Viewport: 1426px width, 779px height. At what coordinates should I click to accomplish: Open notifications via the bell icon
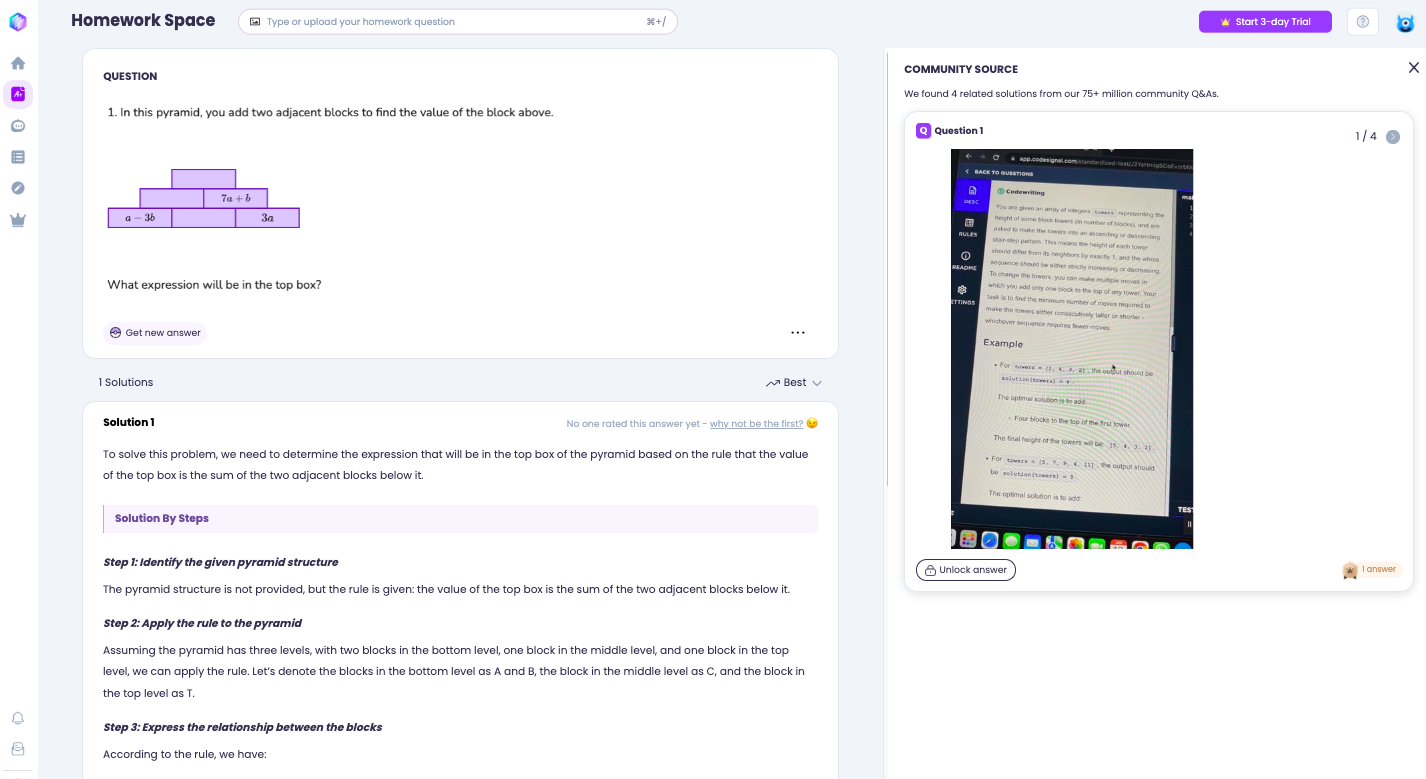[17, 718]
